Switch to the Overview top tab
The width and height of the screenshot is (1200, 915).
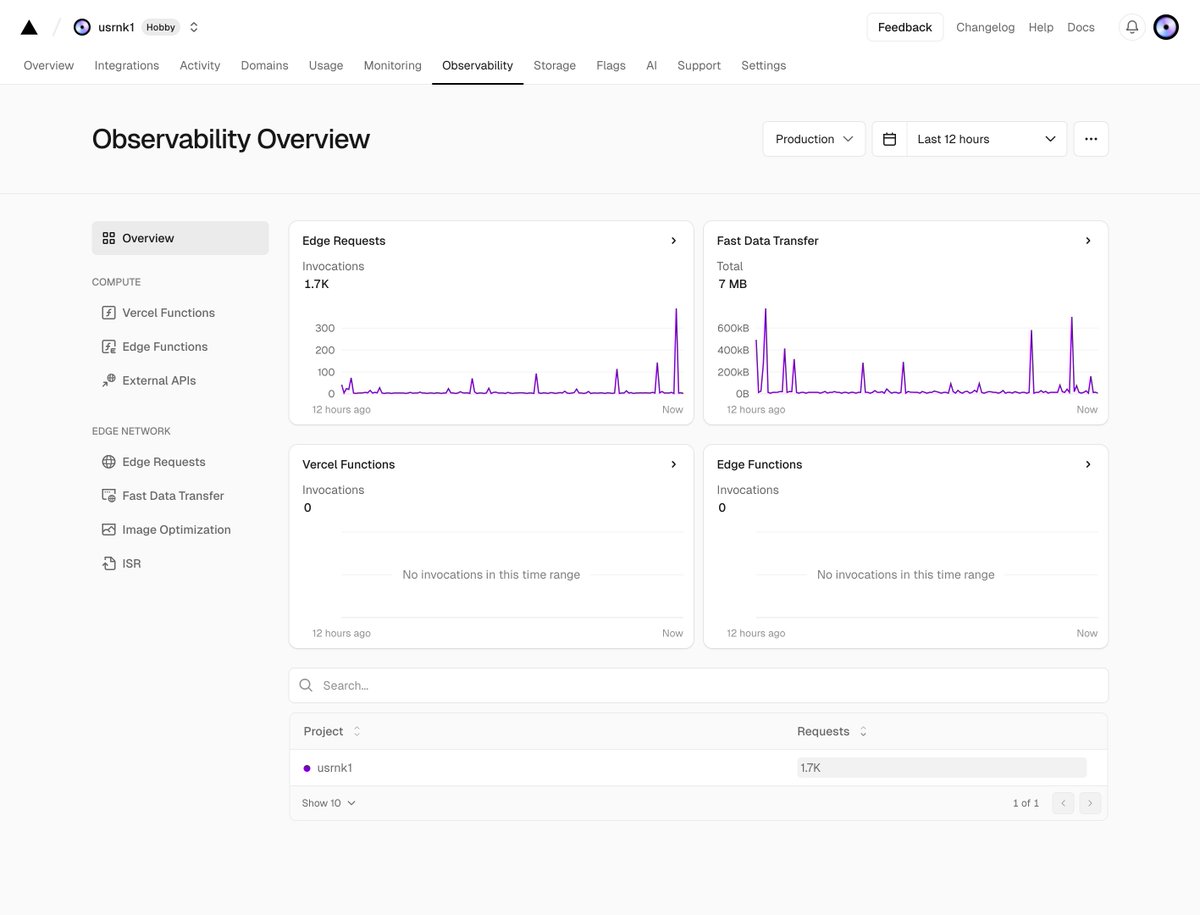tap(49, 66)
